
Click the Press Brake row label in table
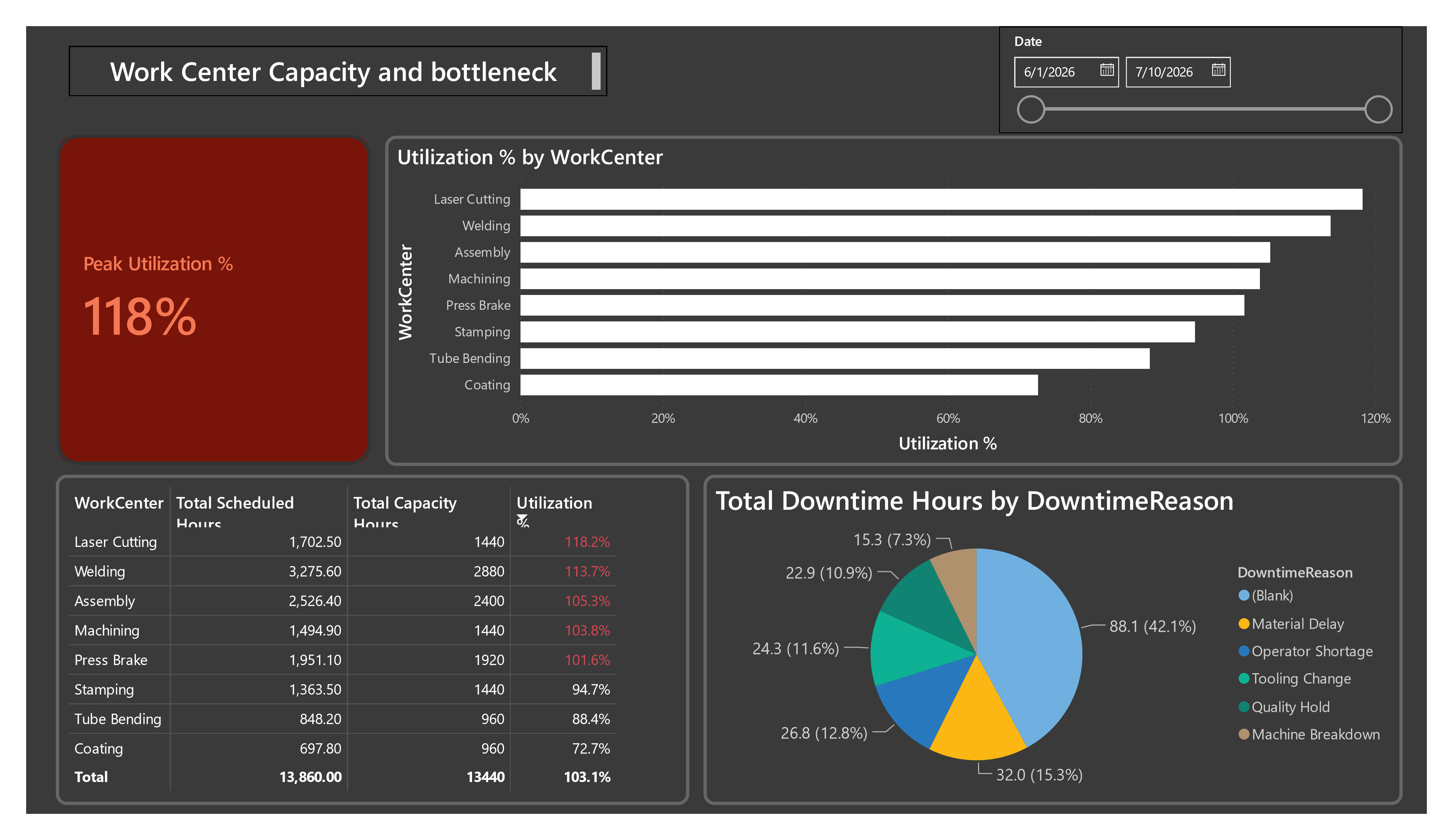(111, 660)
